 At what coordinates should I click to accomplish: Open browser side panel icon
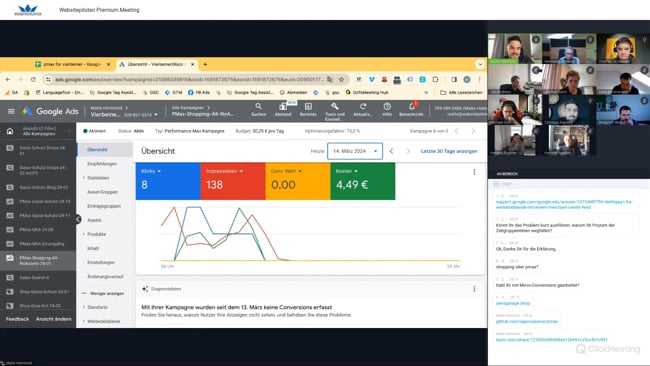[454, 79]
